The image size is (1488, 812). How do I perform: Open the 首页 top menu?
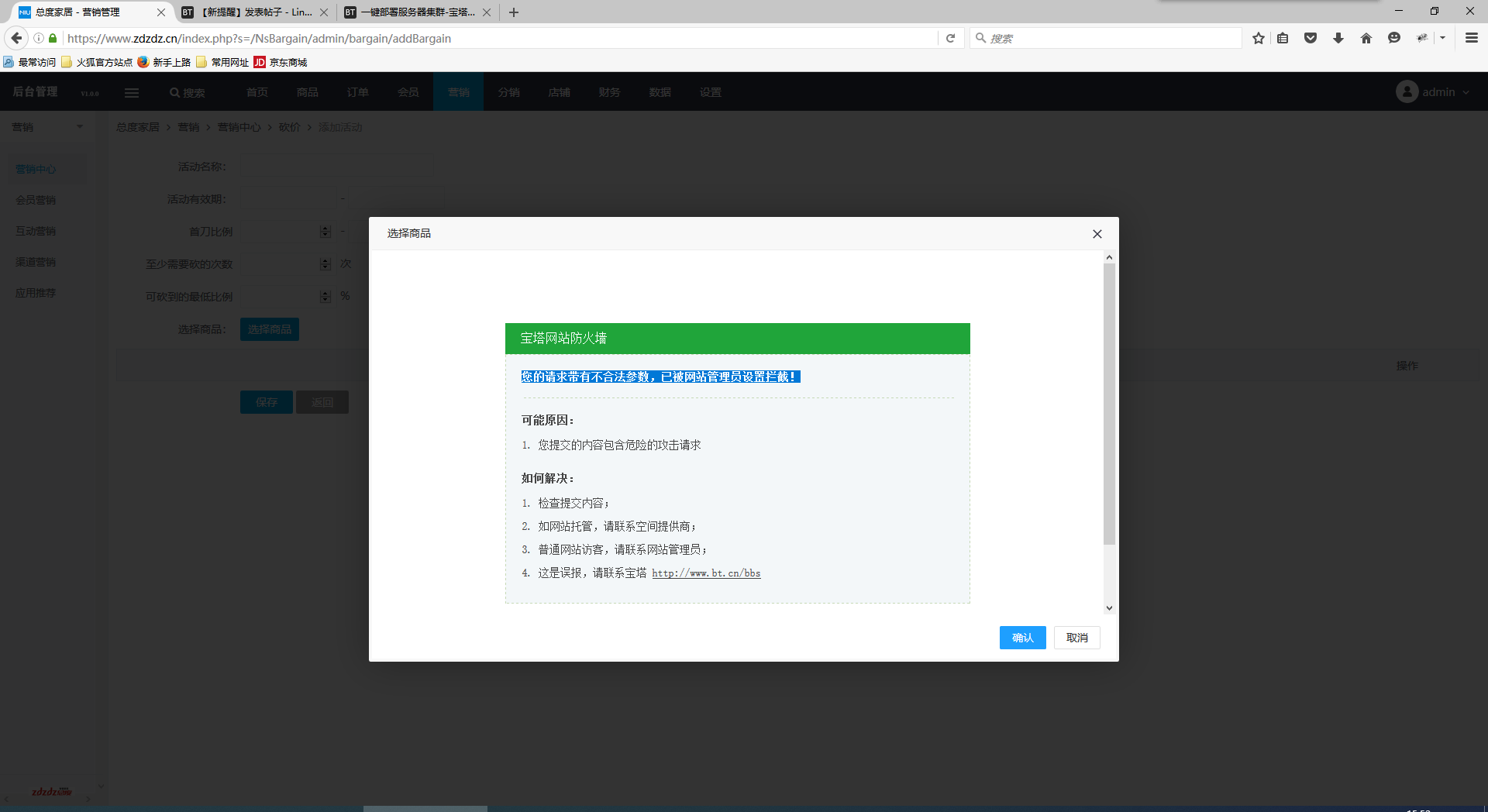tap(257, 92)
